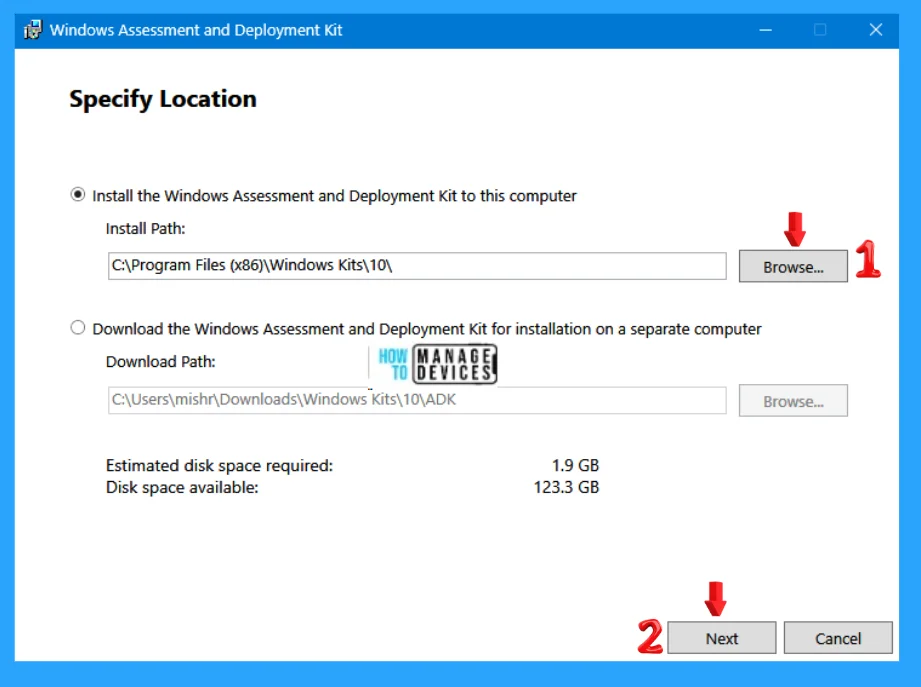921x687 pixels.
Task: Click the window title text
Action: coord(196,30)
